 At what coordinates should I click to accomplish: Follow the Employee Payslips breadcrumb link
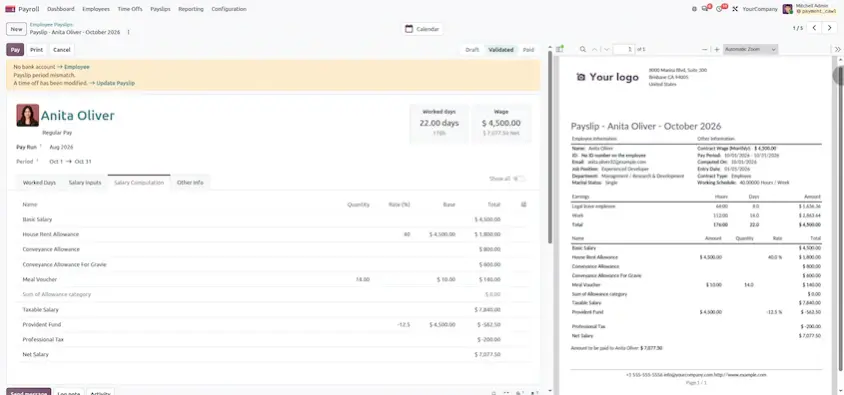click(51, 25)
